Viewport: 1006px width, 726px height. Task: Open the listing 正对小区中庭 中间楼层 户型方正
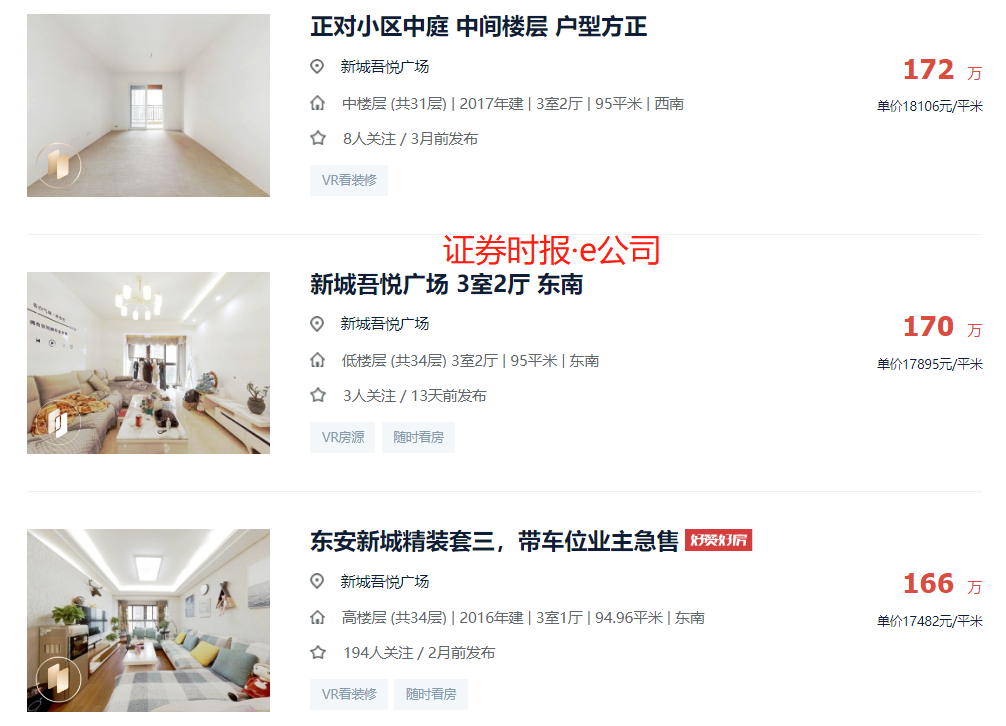[479, 27]
